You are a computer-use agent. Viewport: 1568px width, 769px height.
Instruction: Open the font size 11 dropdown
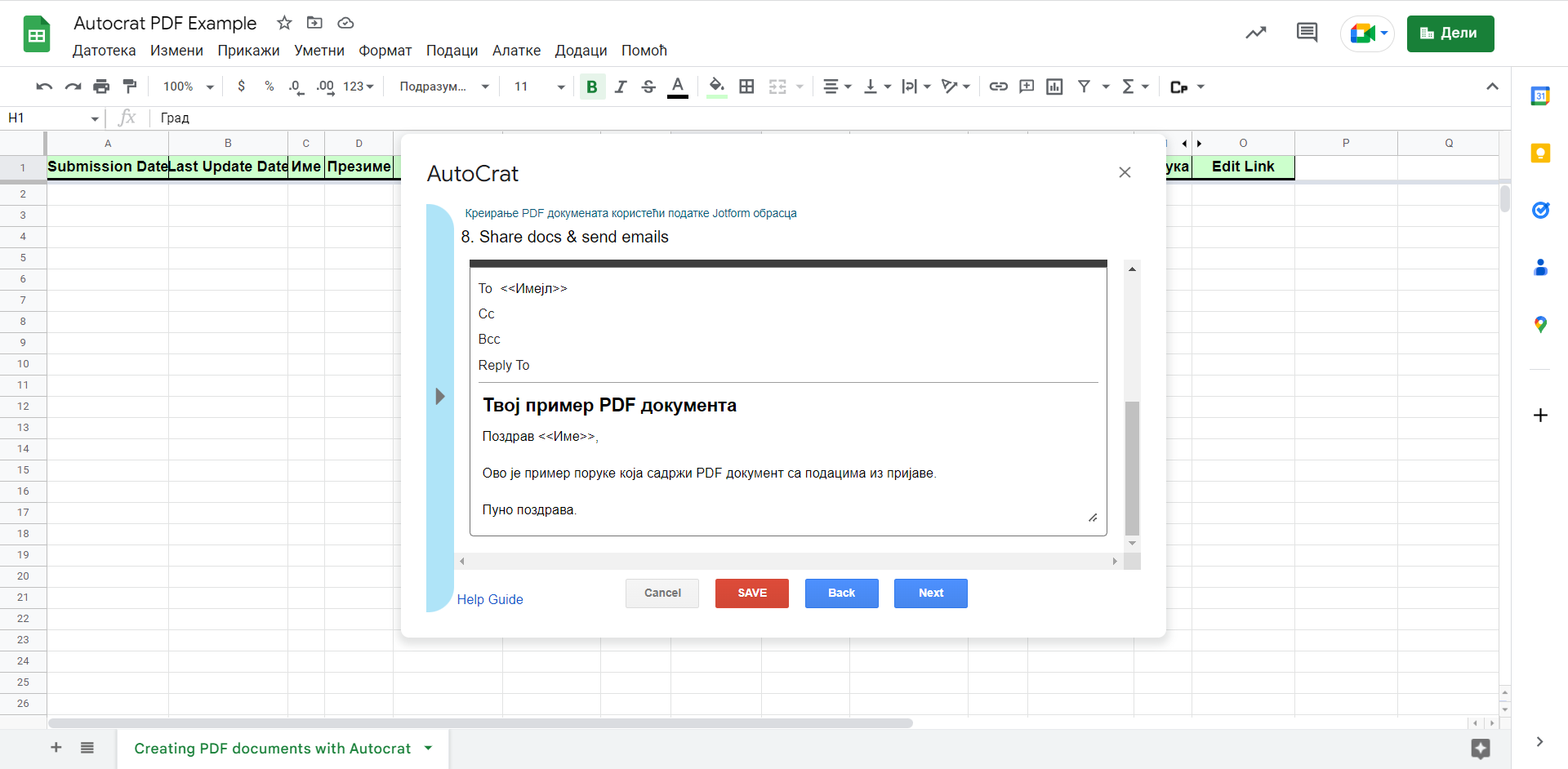pos(539,87)
